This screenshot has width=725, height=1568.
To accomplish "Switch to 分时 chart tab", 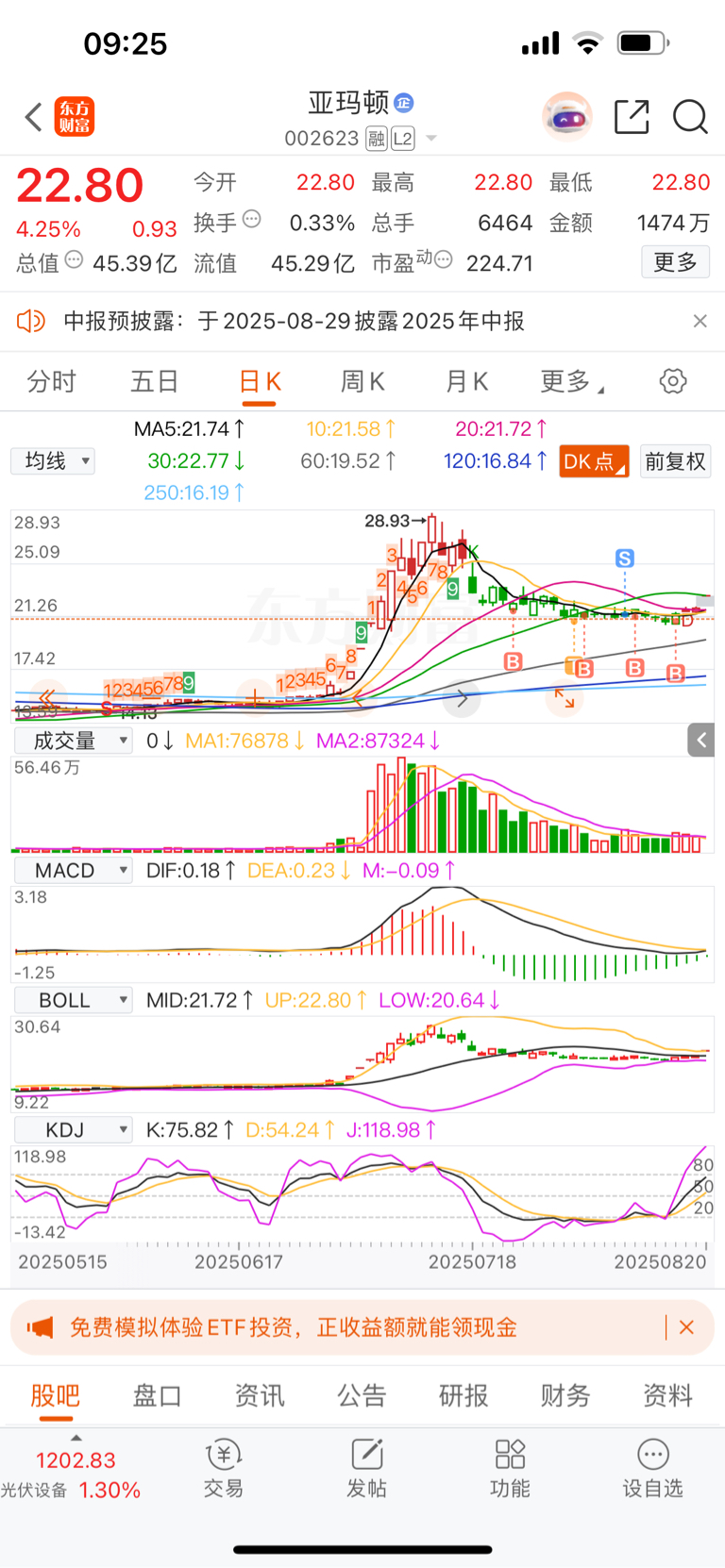I will 51,381.
